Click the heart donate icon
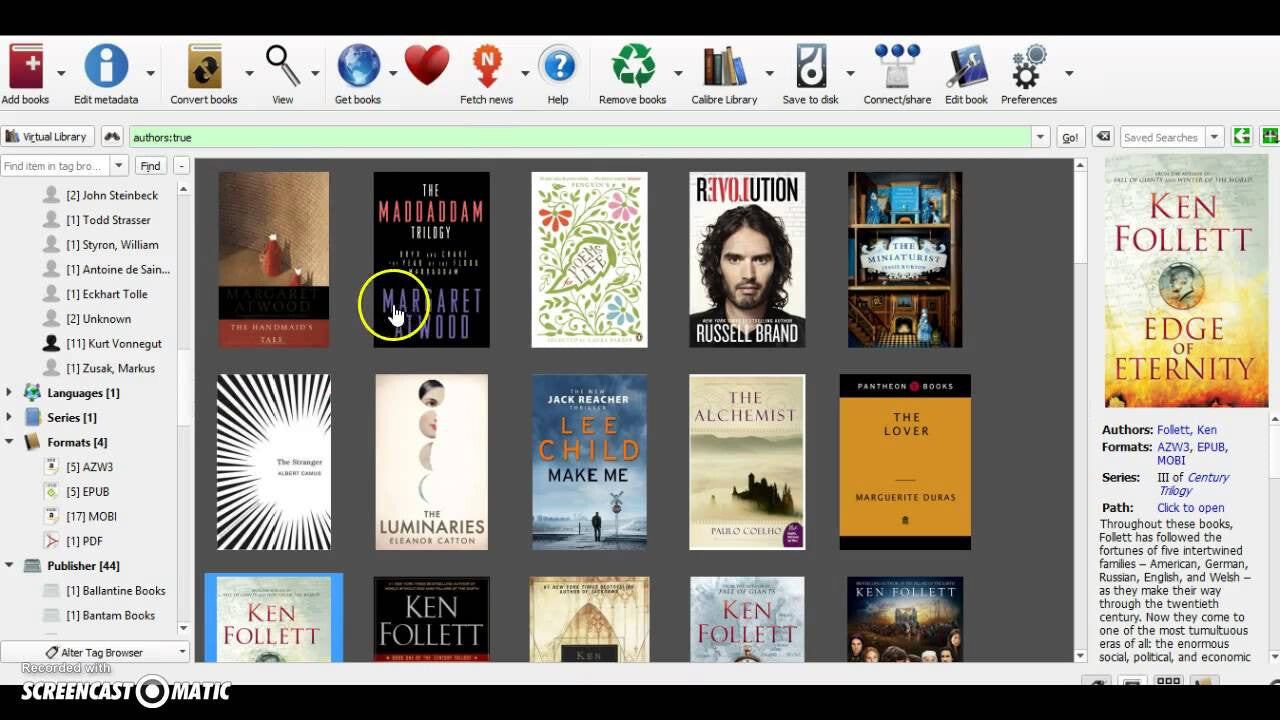 tap(427, 62)
